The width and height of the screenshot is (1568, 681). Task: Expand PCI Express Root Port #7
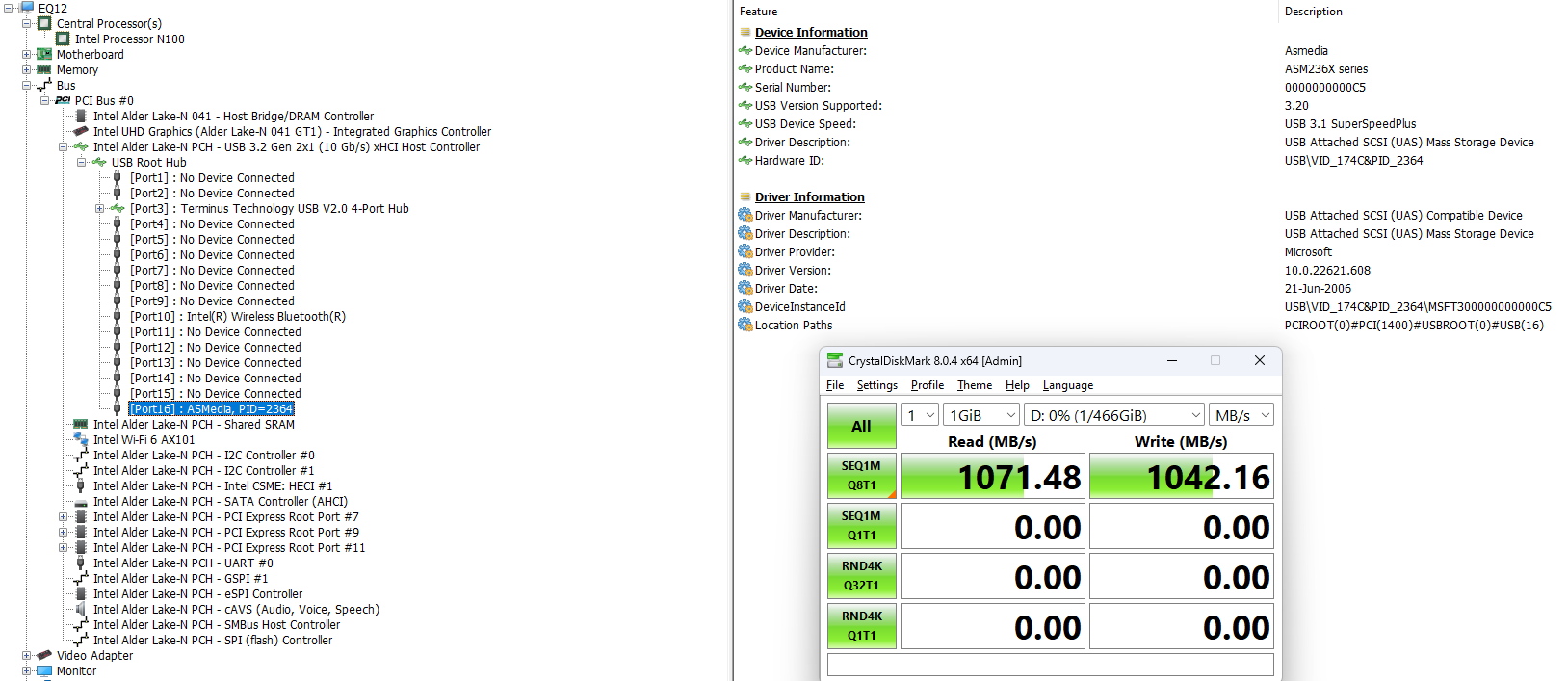coord(64,516)
